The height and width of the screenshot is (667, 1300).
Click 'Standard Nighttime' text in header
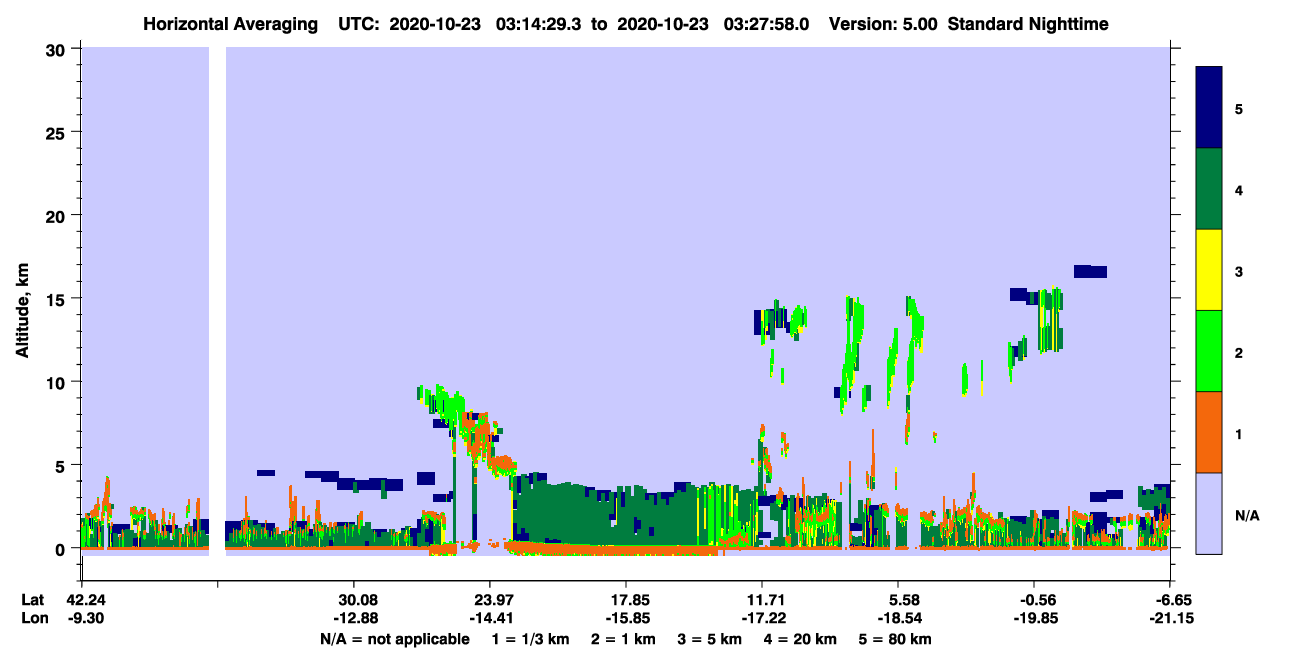click(x=1027, y=23)
